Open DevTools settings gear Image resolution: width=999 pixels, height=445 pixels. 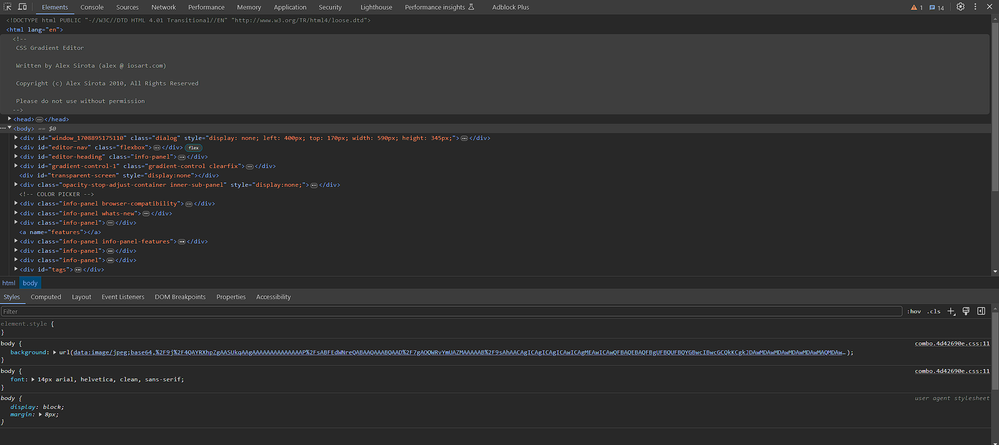tap(960, 7)
